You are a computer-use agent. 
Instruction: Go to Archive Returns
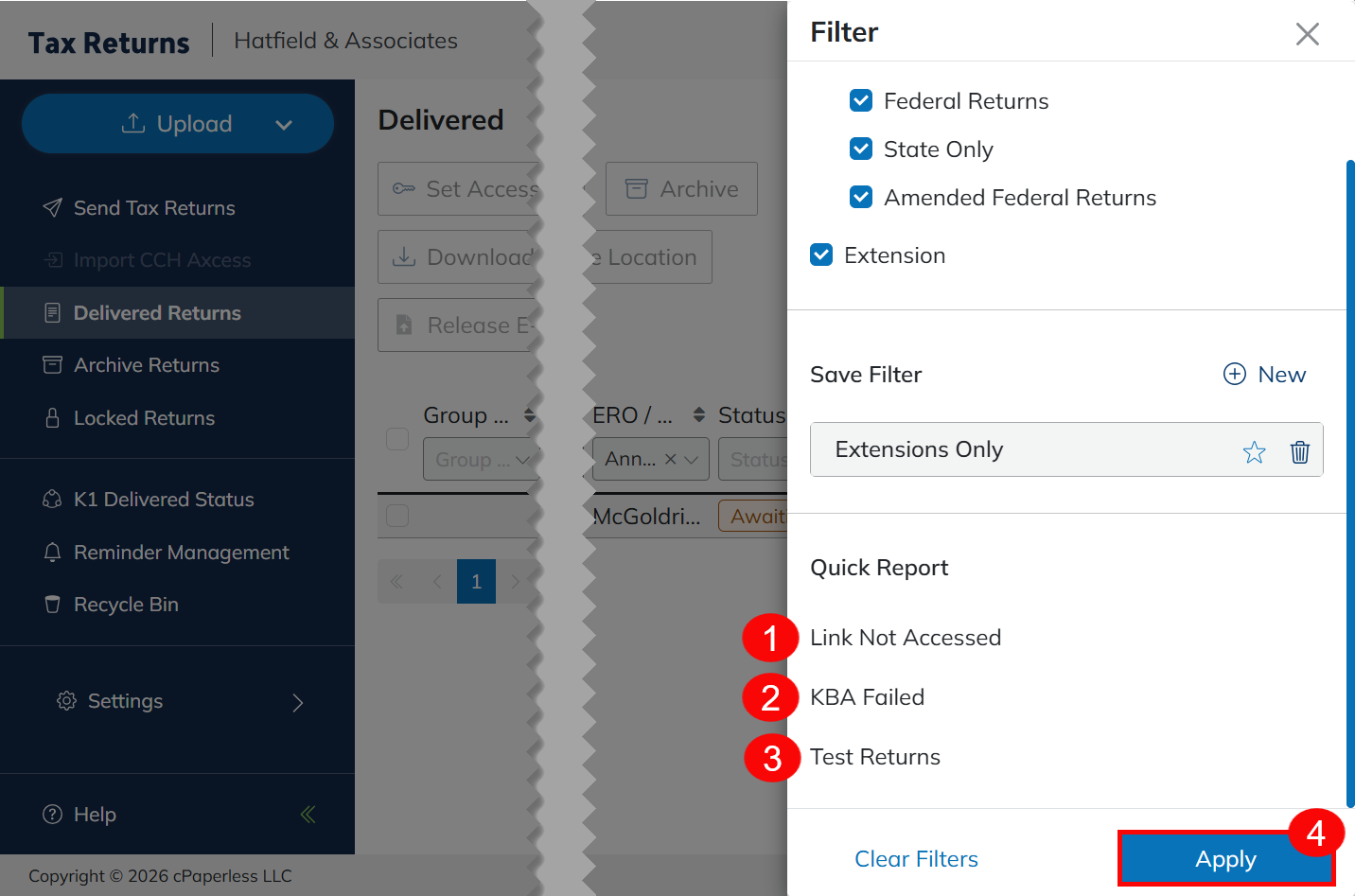tap(147, 365)
